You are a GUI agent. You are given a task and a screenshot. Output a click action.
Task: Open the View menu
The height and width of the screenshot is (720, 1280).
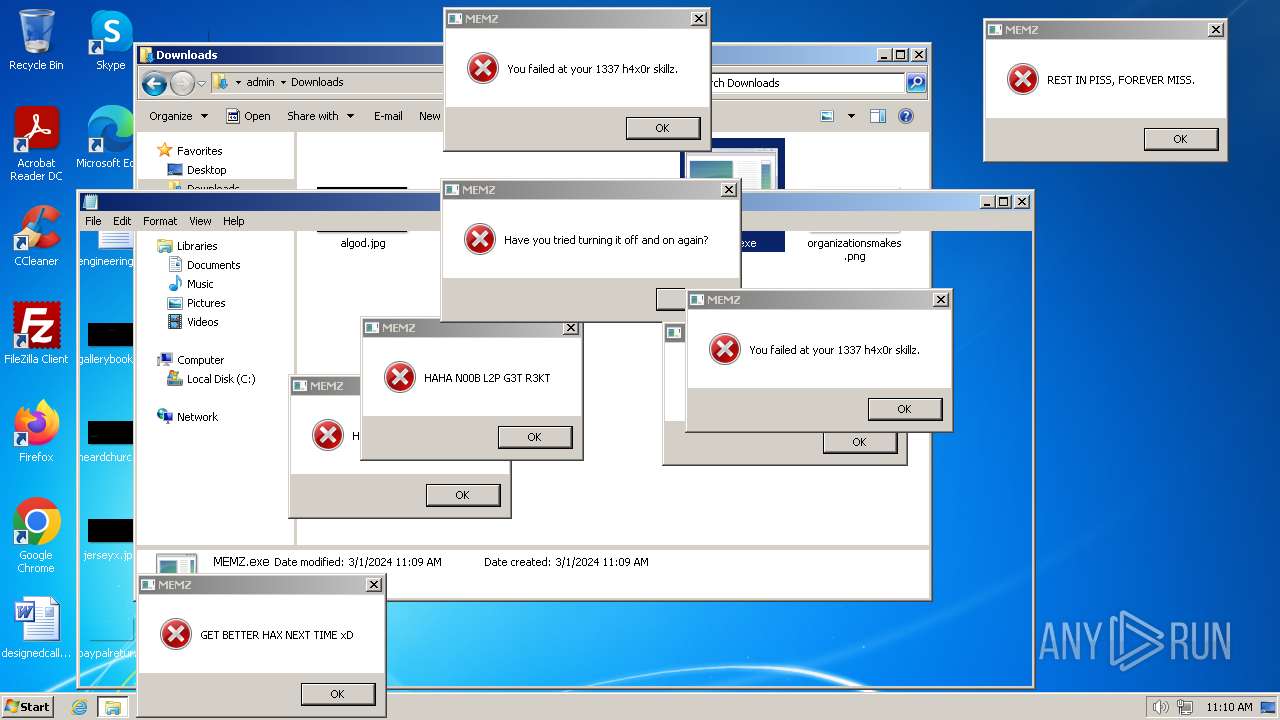[x=200, y=221]
